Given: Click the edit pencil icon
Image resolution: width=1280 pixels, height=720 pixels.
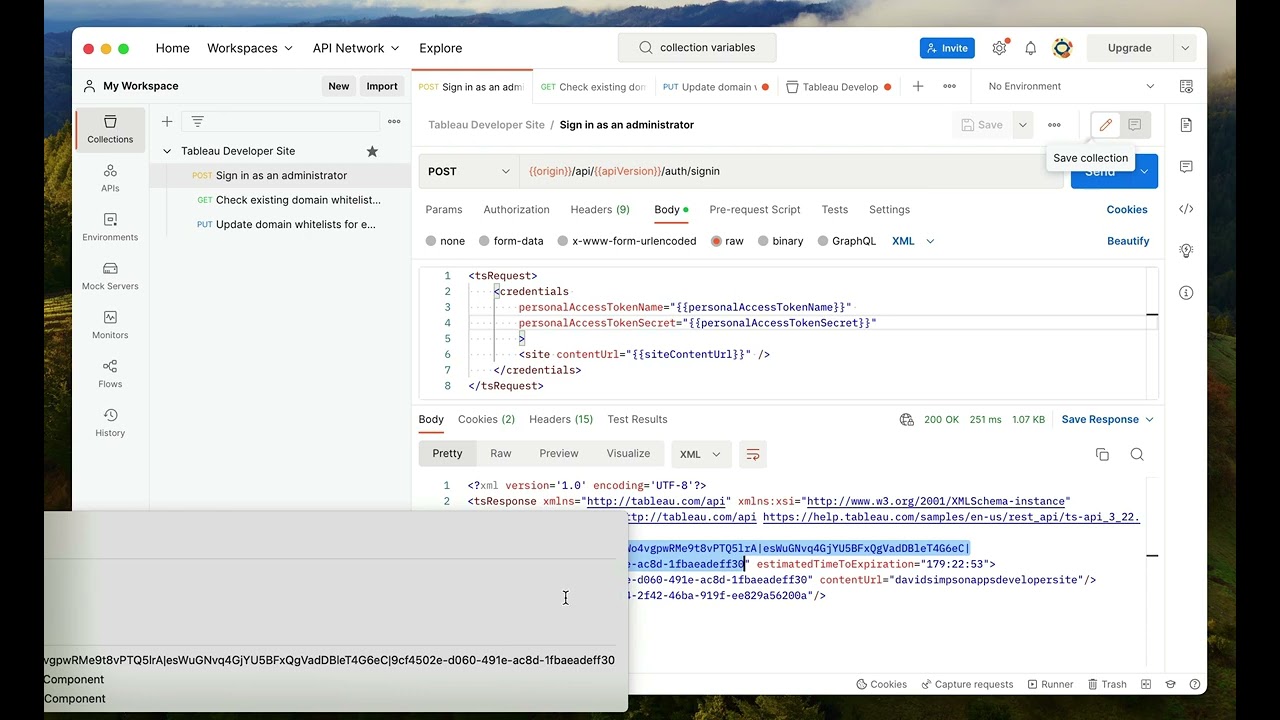Looking at the screenshot, I should tap(1105, 125).
